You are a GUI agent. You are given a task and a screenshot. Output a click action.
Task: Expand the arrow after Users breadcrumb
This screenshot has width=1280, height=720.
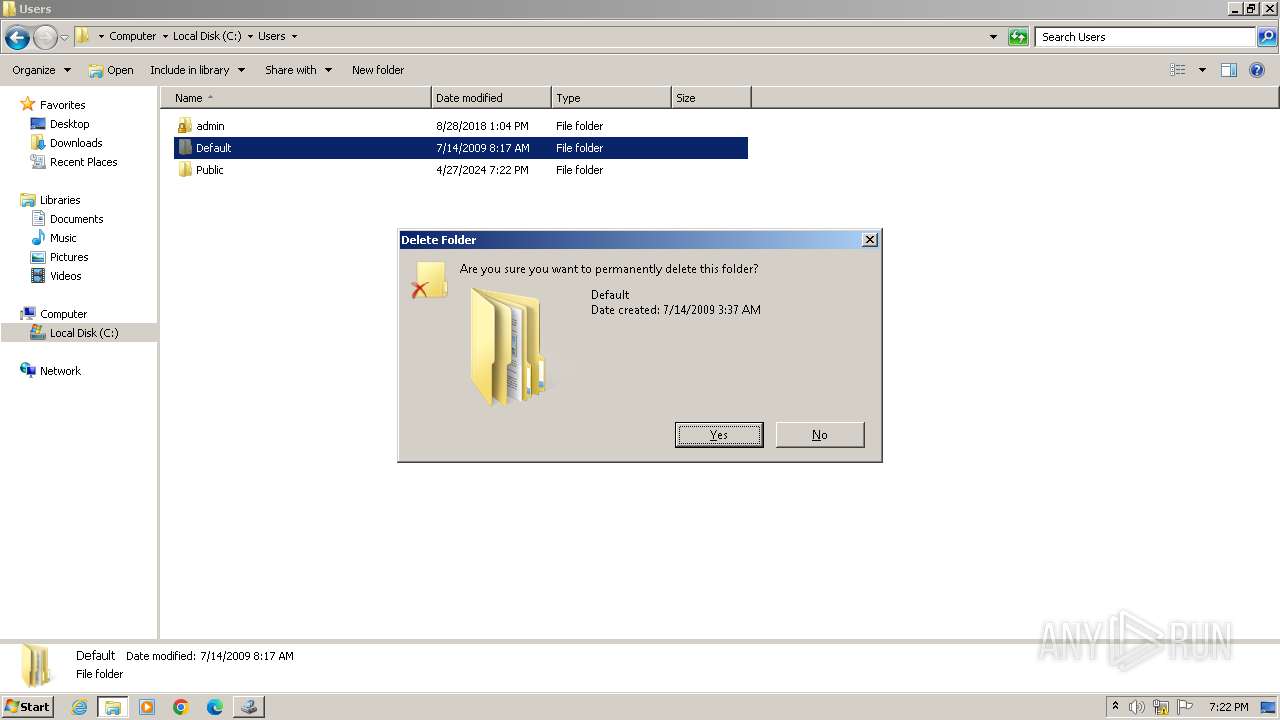[294, 36]
